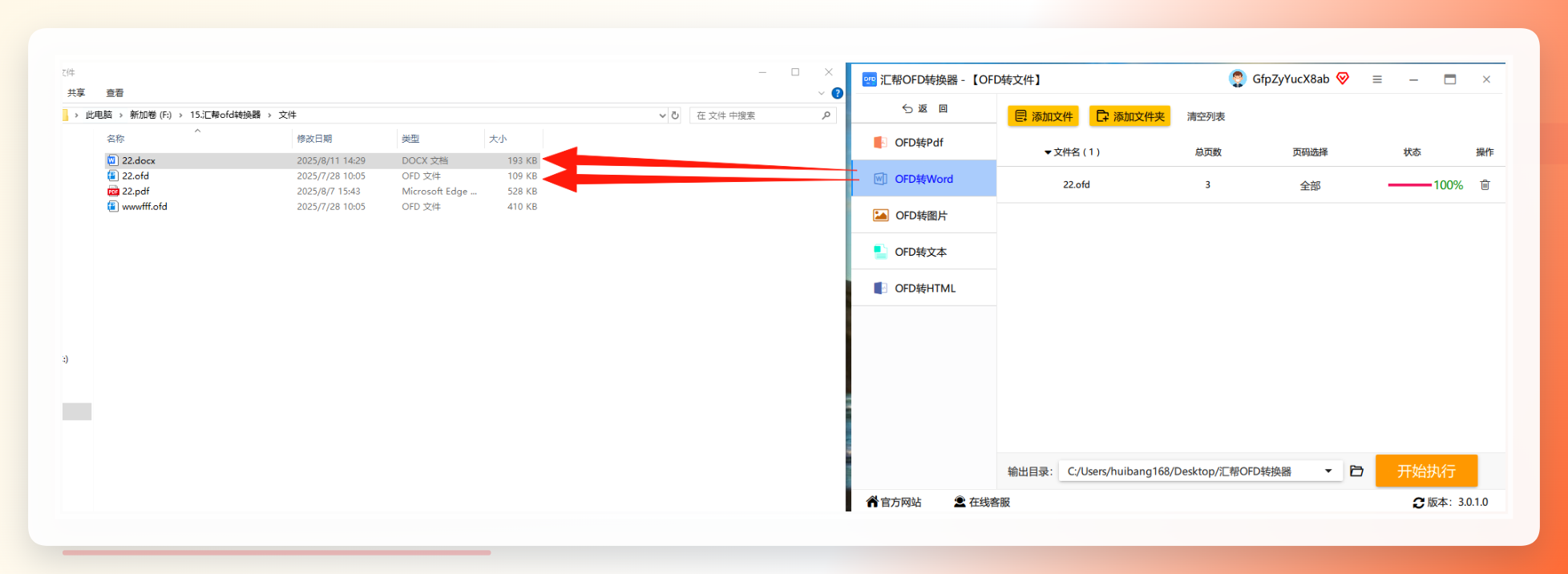Select OFD转Pdf conversion mode

click(x=923, y=142)
